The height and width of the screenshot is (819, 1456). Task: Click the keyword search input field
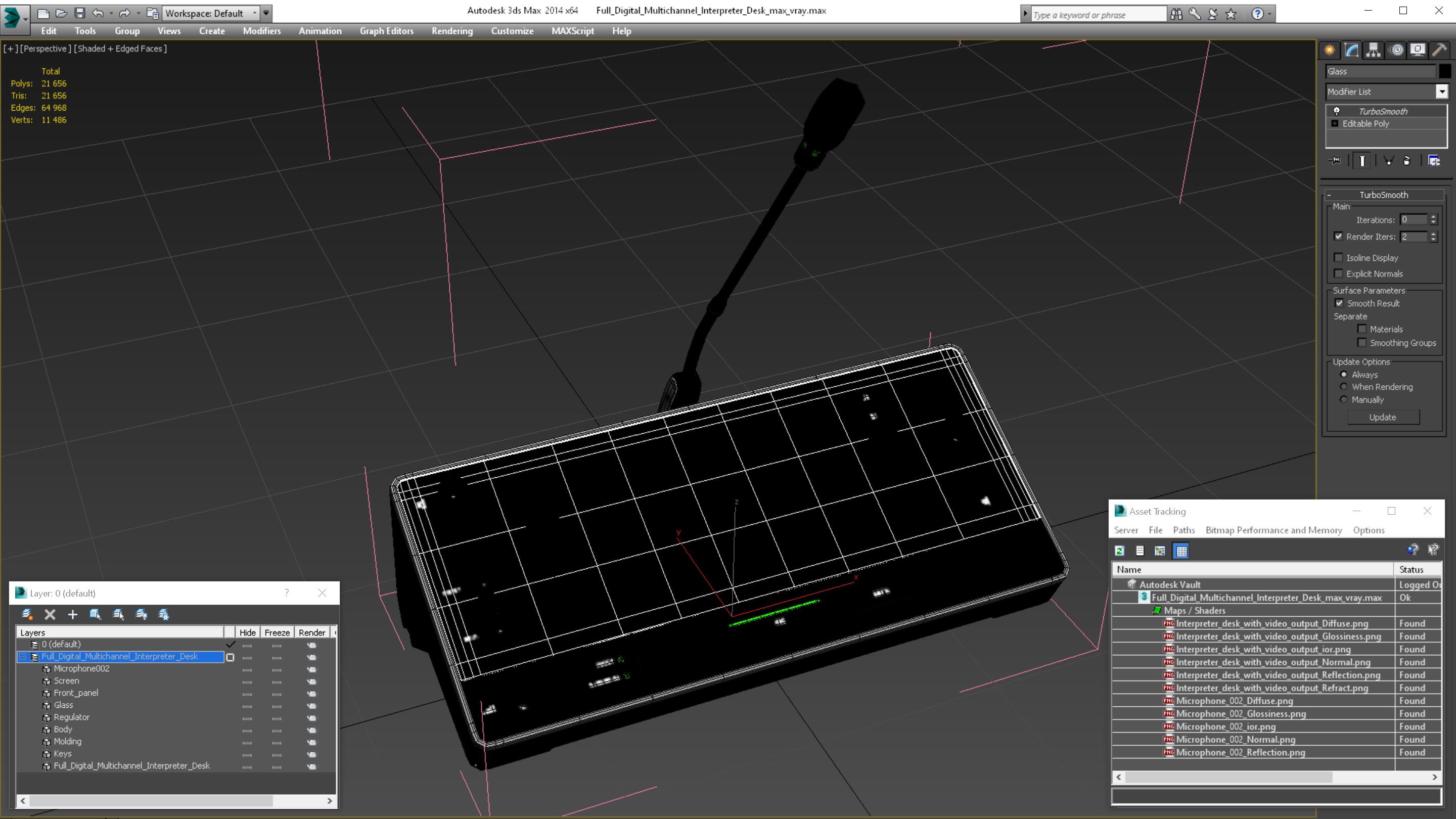click(x=1098, y=15)
